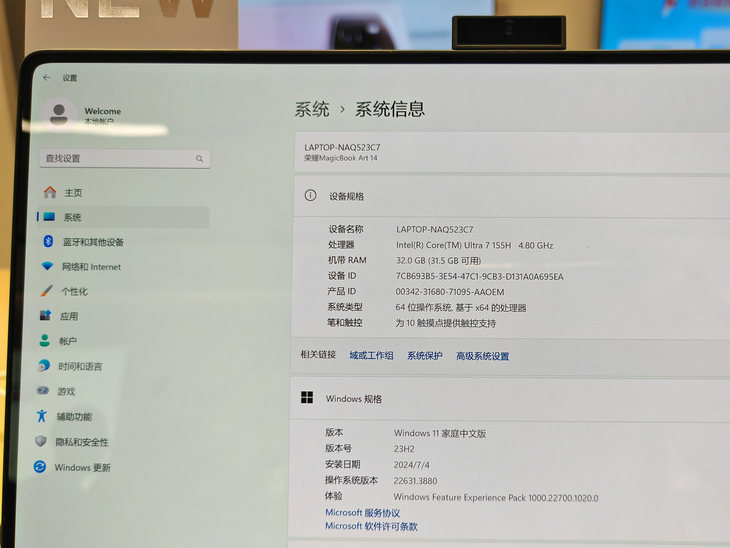Click the 游戏 gamepad icon
This screenshot has height=548, width=730.
tap(43, 390)
